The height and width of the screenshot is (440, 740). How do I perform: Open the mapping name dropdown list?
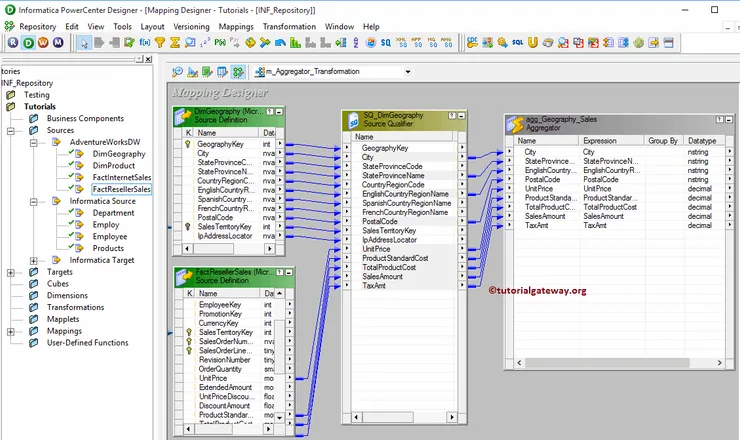(x=408, y=72)
